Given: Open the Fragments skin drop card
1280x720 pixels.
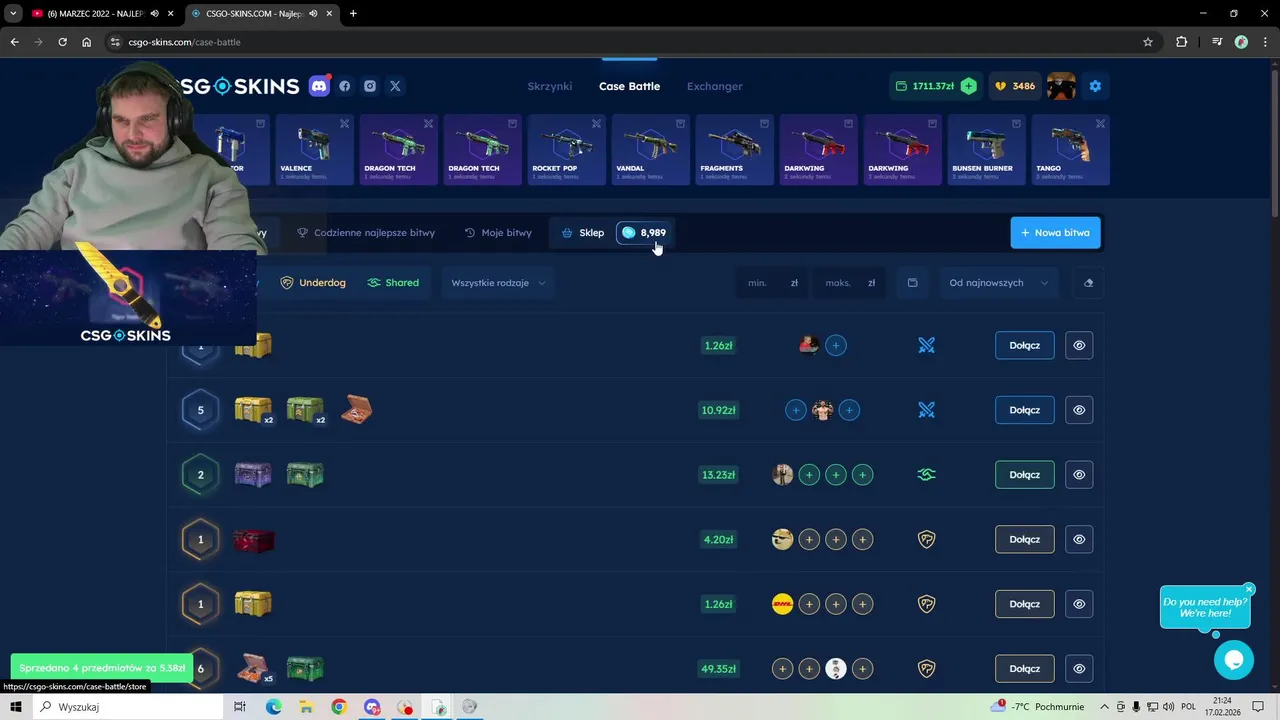Looking at the screenshot, I should coord(733,150).
